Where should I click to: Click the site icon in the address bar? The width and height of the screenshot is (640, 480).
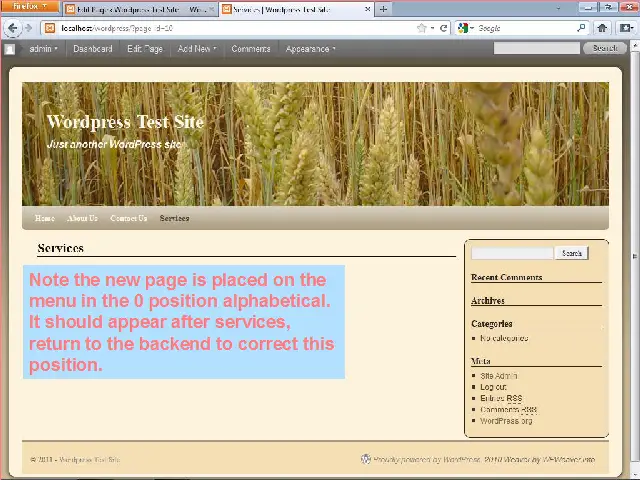click(50, 28)
